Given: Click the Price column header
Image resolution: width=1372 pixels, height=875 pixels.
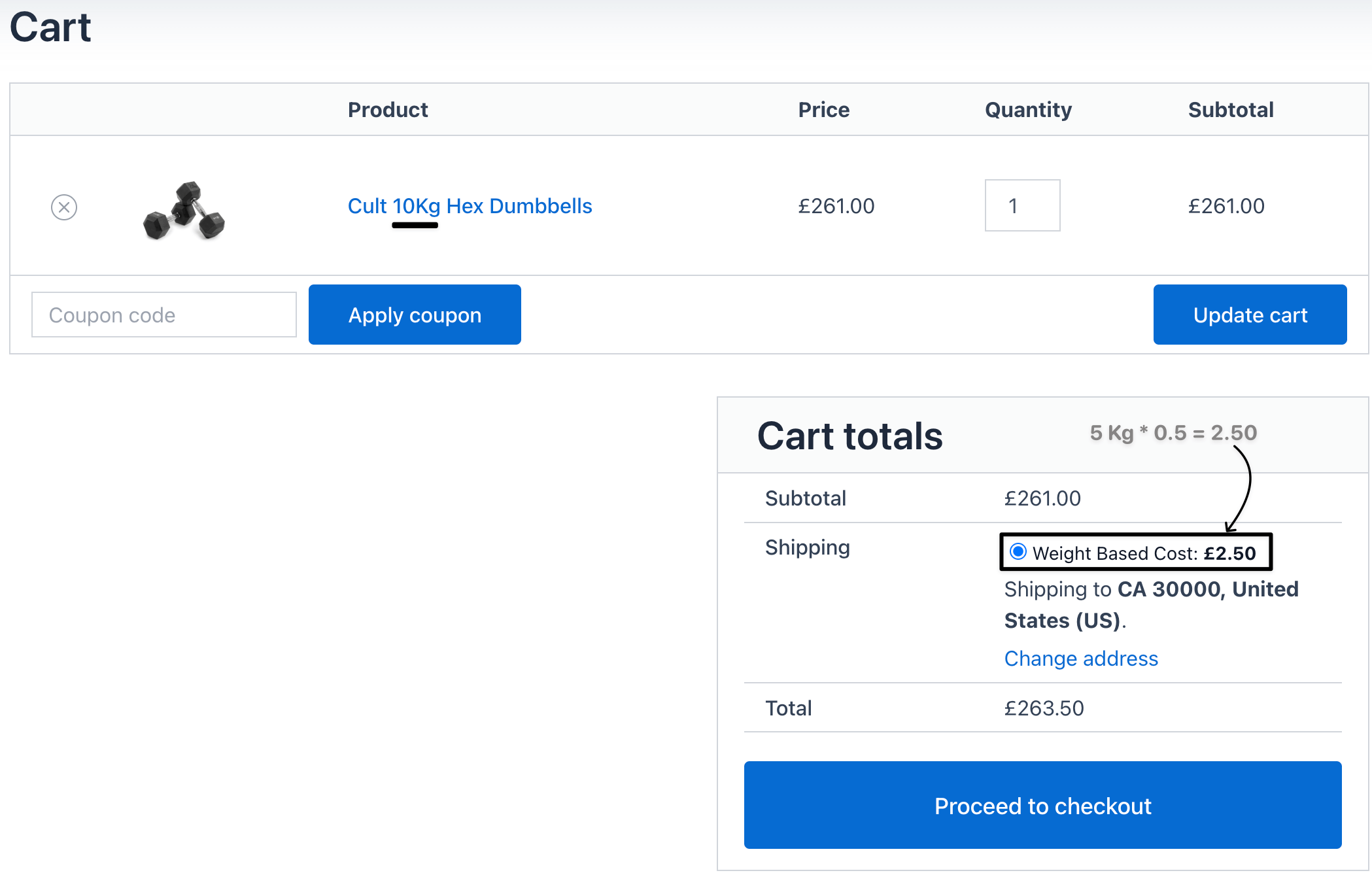Looking at the screenshot, I should (824, 110).
